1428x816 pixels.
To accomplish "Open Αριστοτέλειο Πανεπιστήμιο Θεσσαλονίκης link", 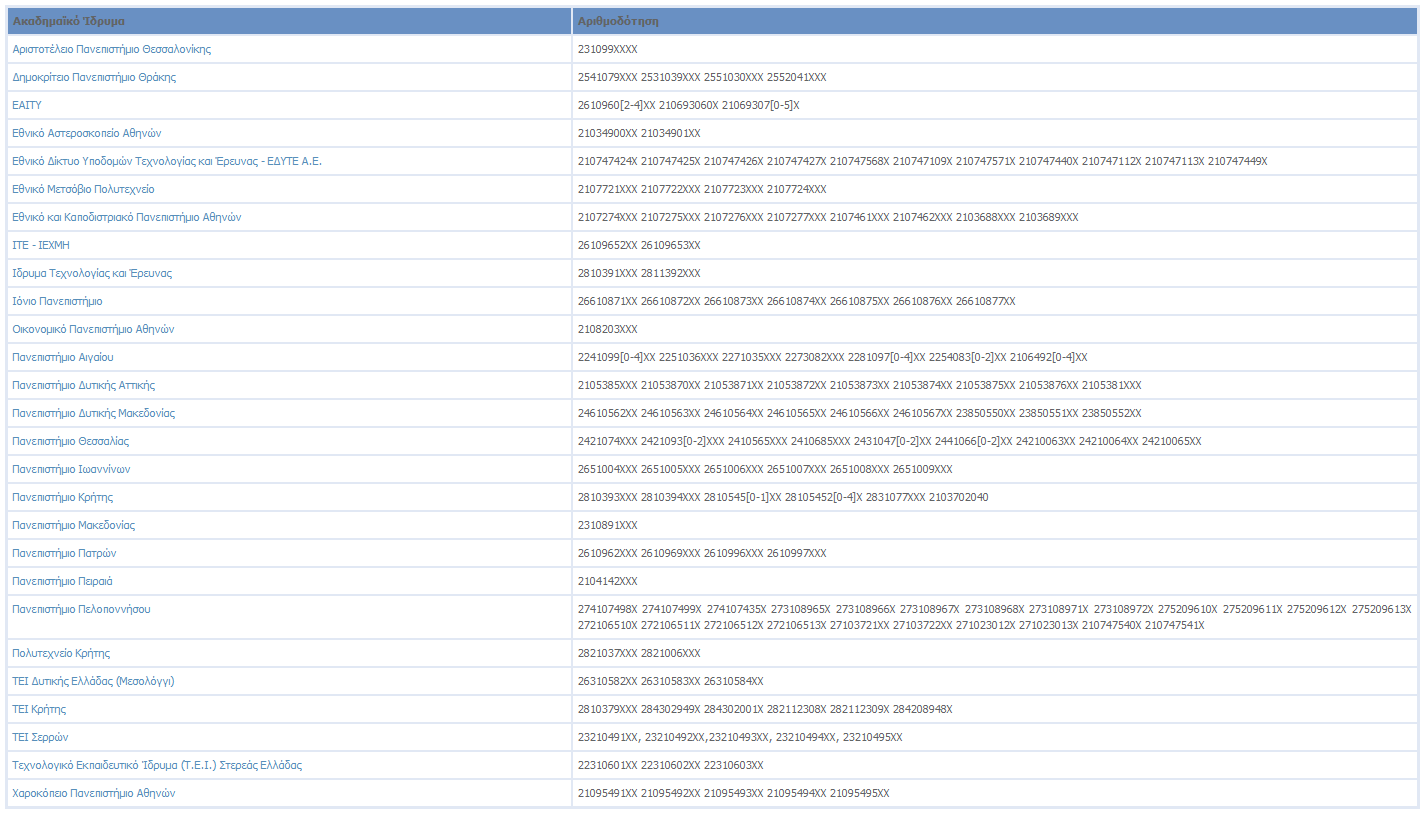I will (x=111, y=49).
